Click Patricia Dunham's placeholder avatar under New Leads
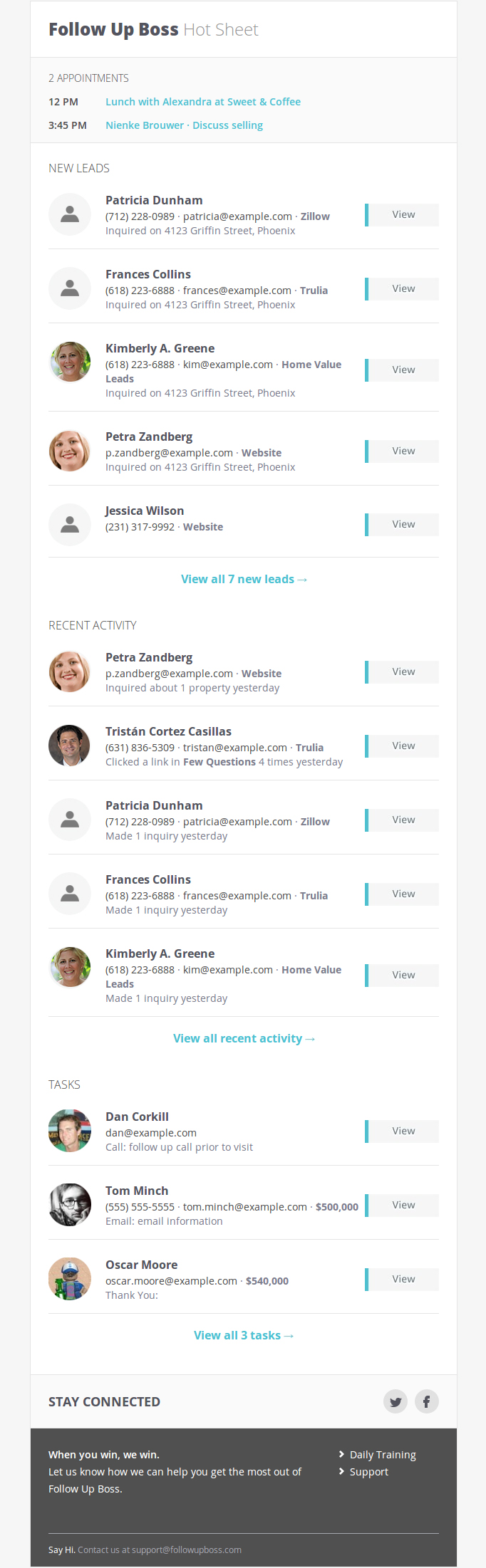Screen dimensions: 486x1568 pyautogui.click(x=70, y=214)
